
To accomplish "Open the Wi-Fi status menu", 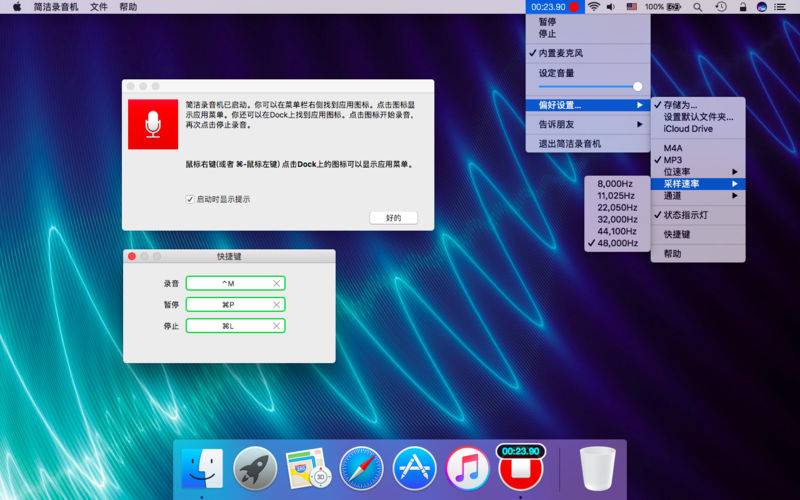I will (593, 7).
